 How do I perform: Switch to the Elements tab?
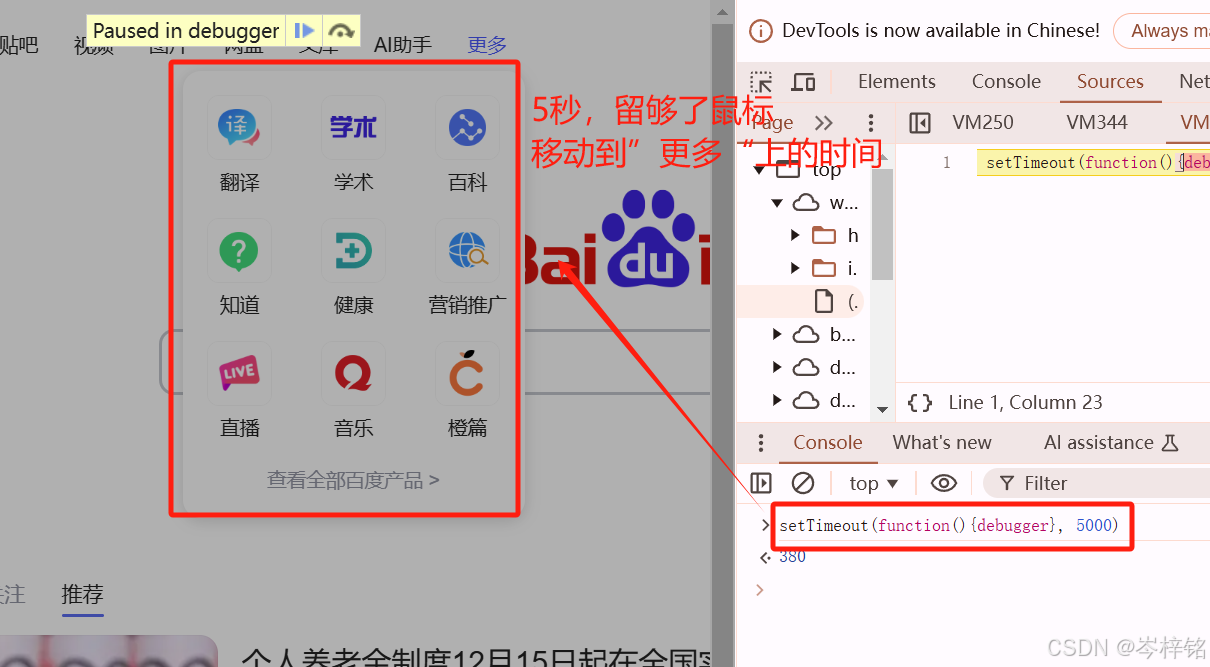(x=897, y=82)
